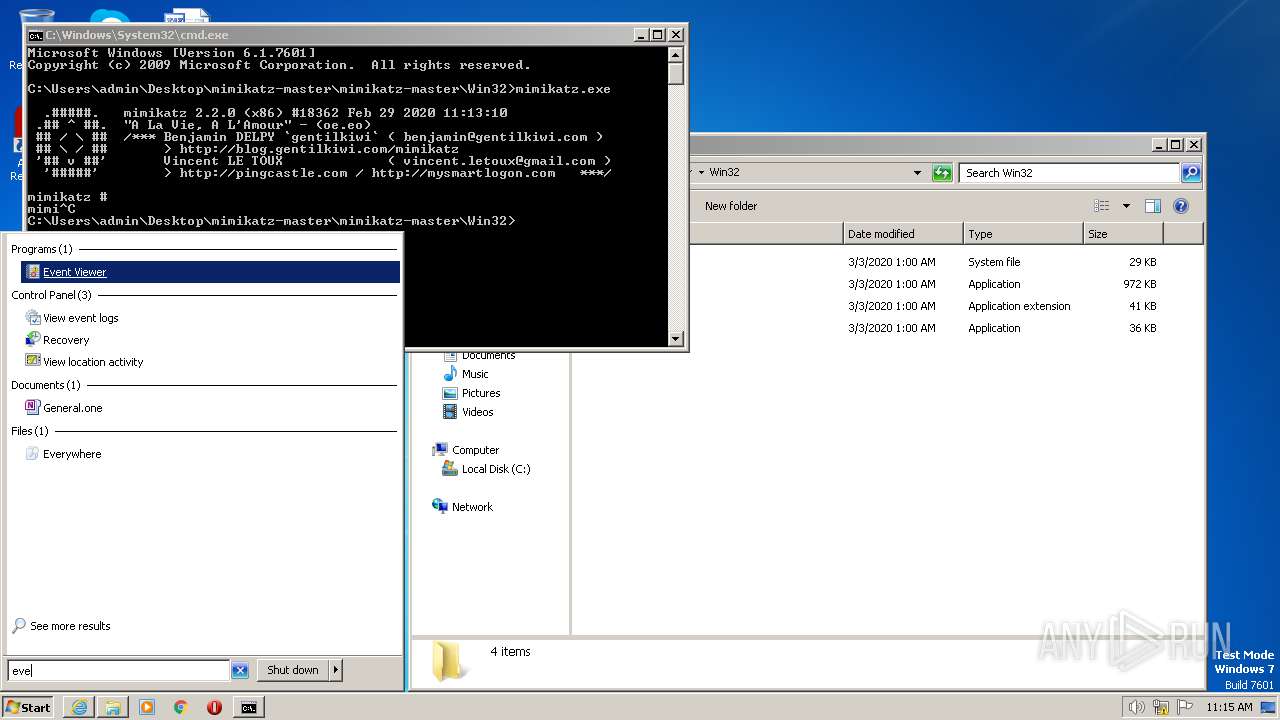
Task: Click the cmd.exe title bar icon
Action: pyautogui.click(x=35, y=35)
